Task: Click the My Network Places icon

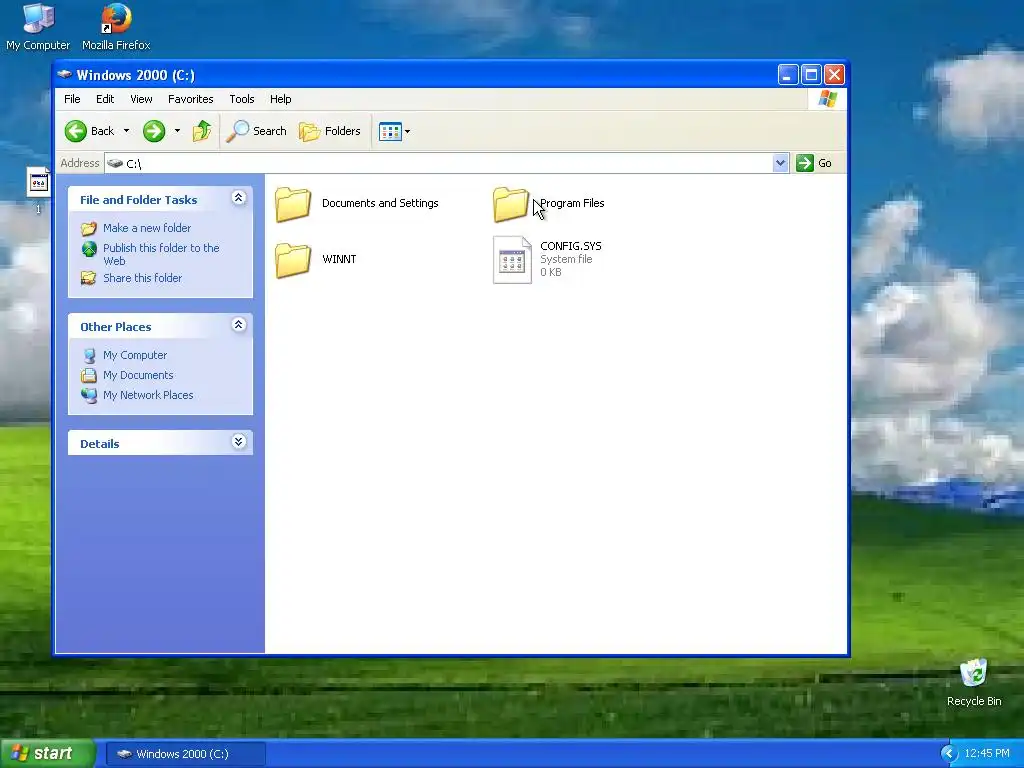Action: click(x=89, y=395)
